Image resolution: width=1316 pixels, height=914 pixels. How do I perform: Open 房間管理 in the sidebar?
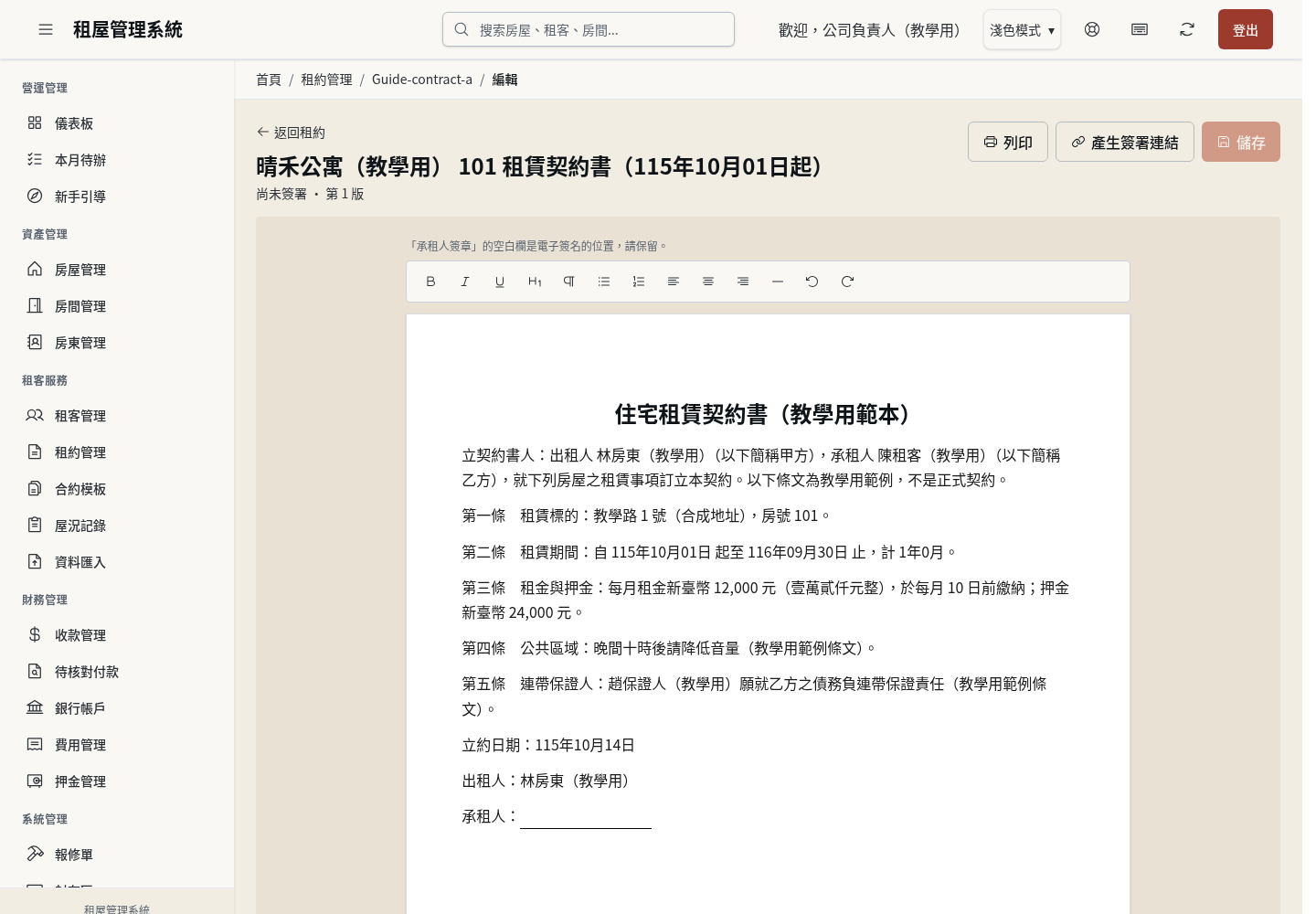tap(117, 306)
